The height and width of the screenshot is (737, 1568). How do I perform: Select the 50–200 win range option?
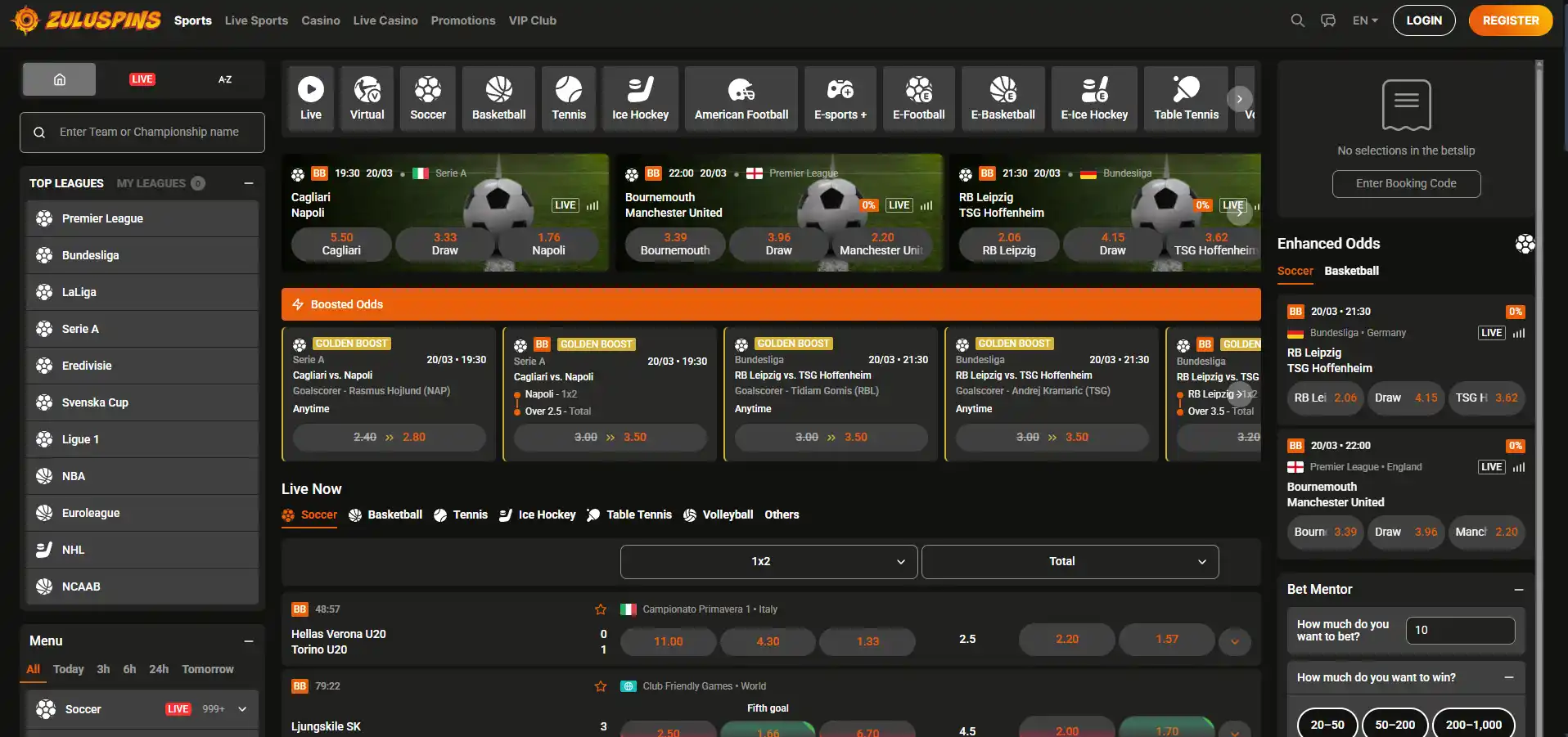pos(1395,725)
